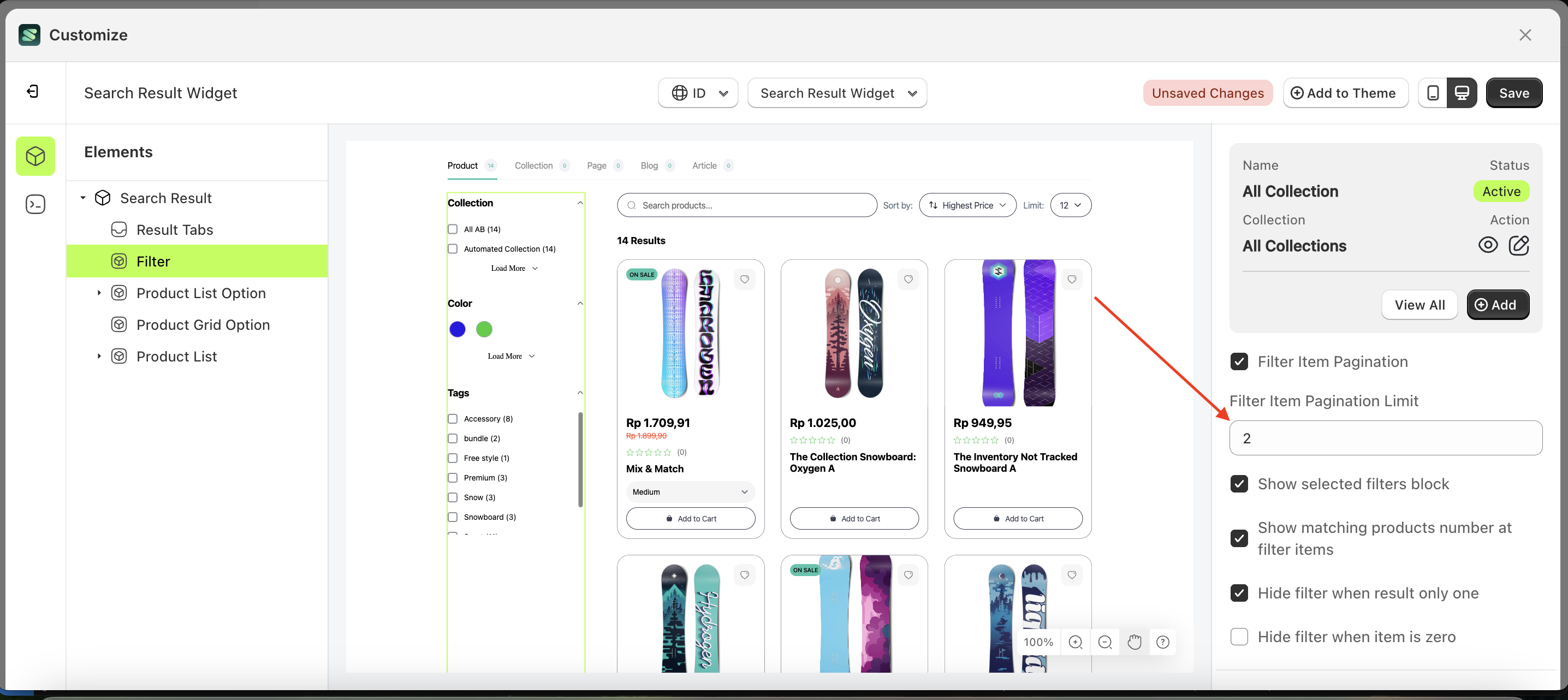Switch to the Collection results tab
Image resolution: width=1568 pixels, height=700 pixels.
click(x=533, y=165)
